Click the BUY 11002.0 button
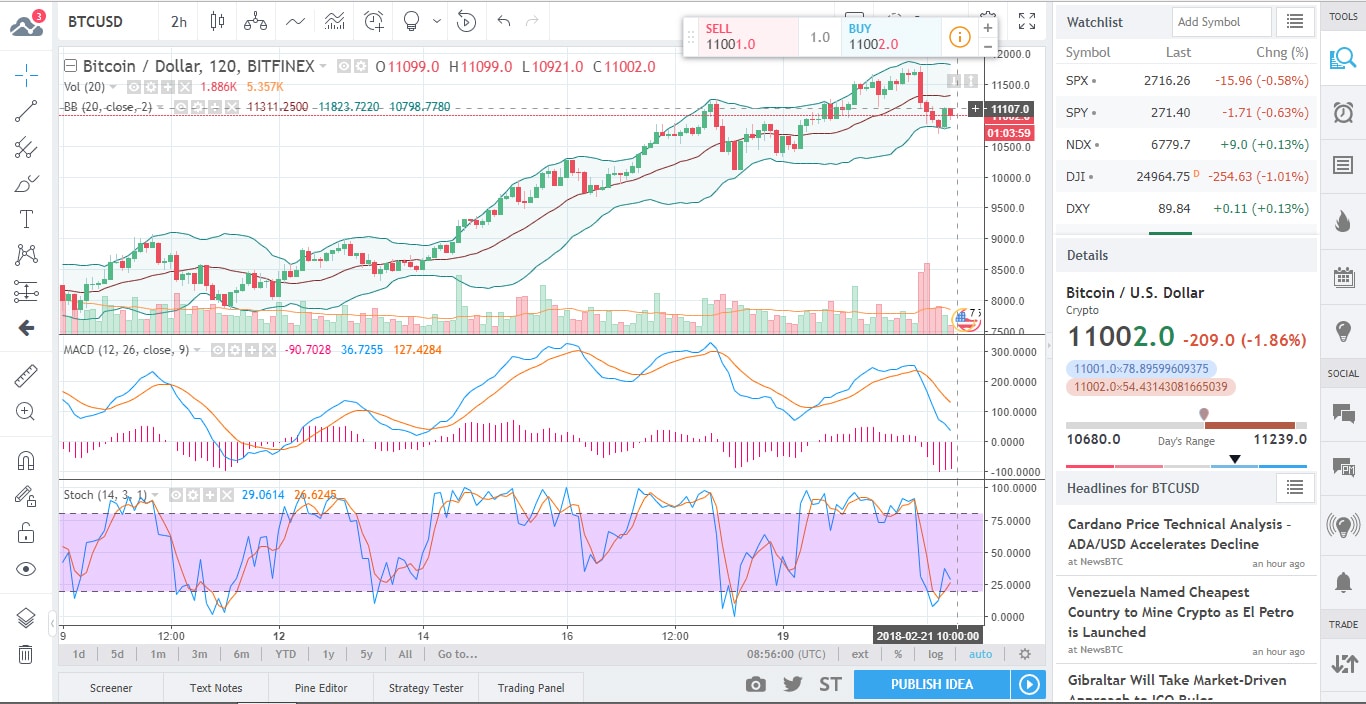 tap(891, 37)
